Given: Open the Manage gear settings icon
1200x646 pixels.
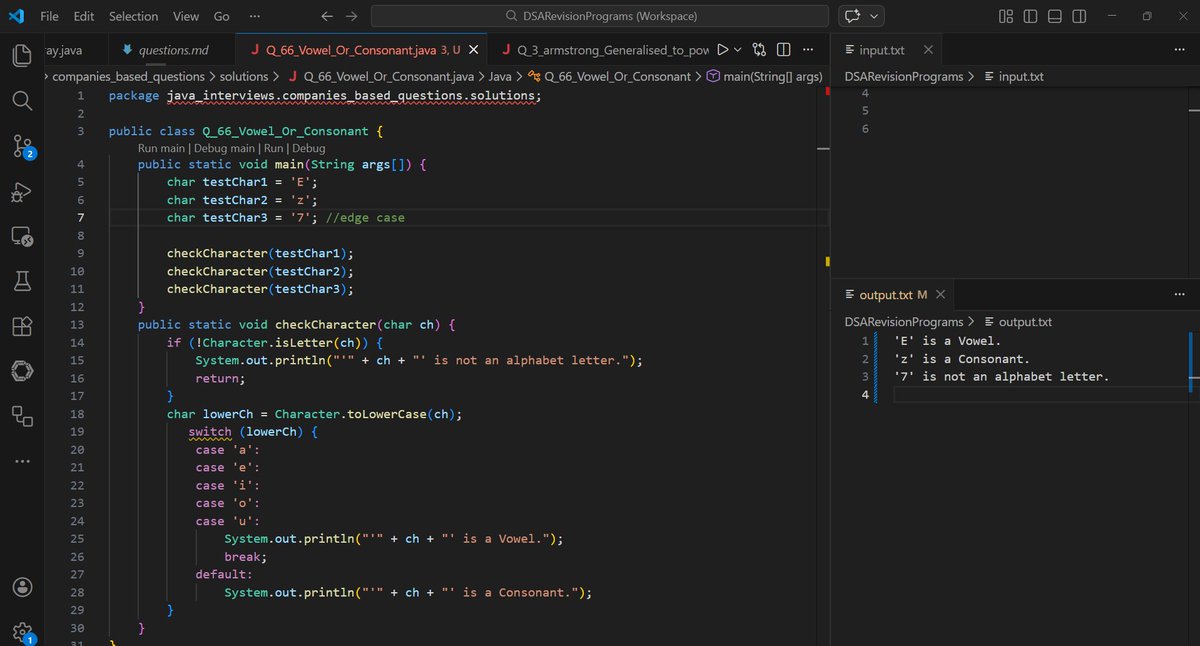Looking at the screenshot, I should 22,632.
